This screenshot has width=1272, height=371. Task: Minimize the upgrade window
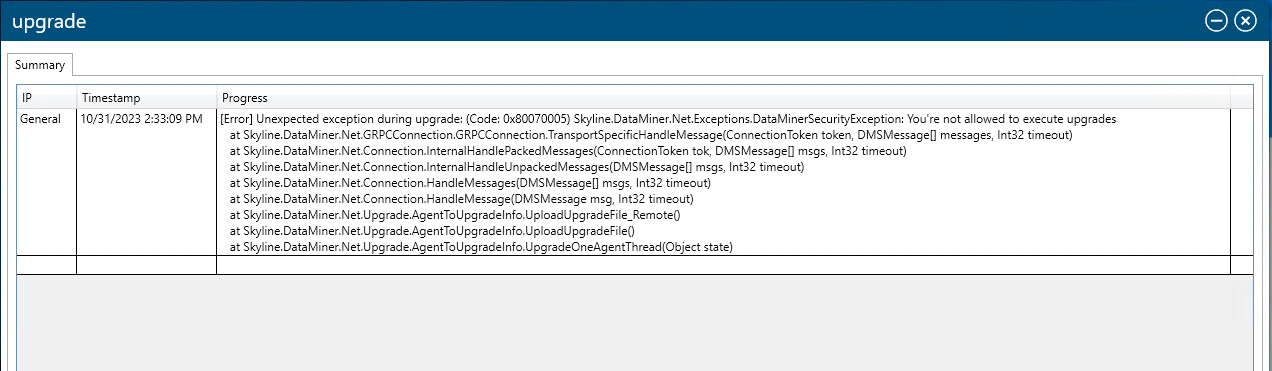[1216, 21]
